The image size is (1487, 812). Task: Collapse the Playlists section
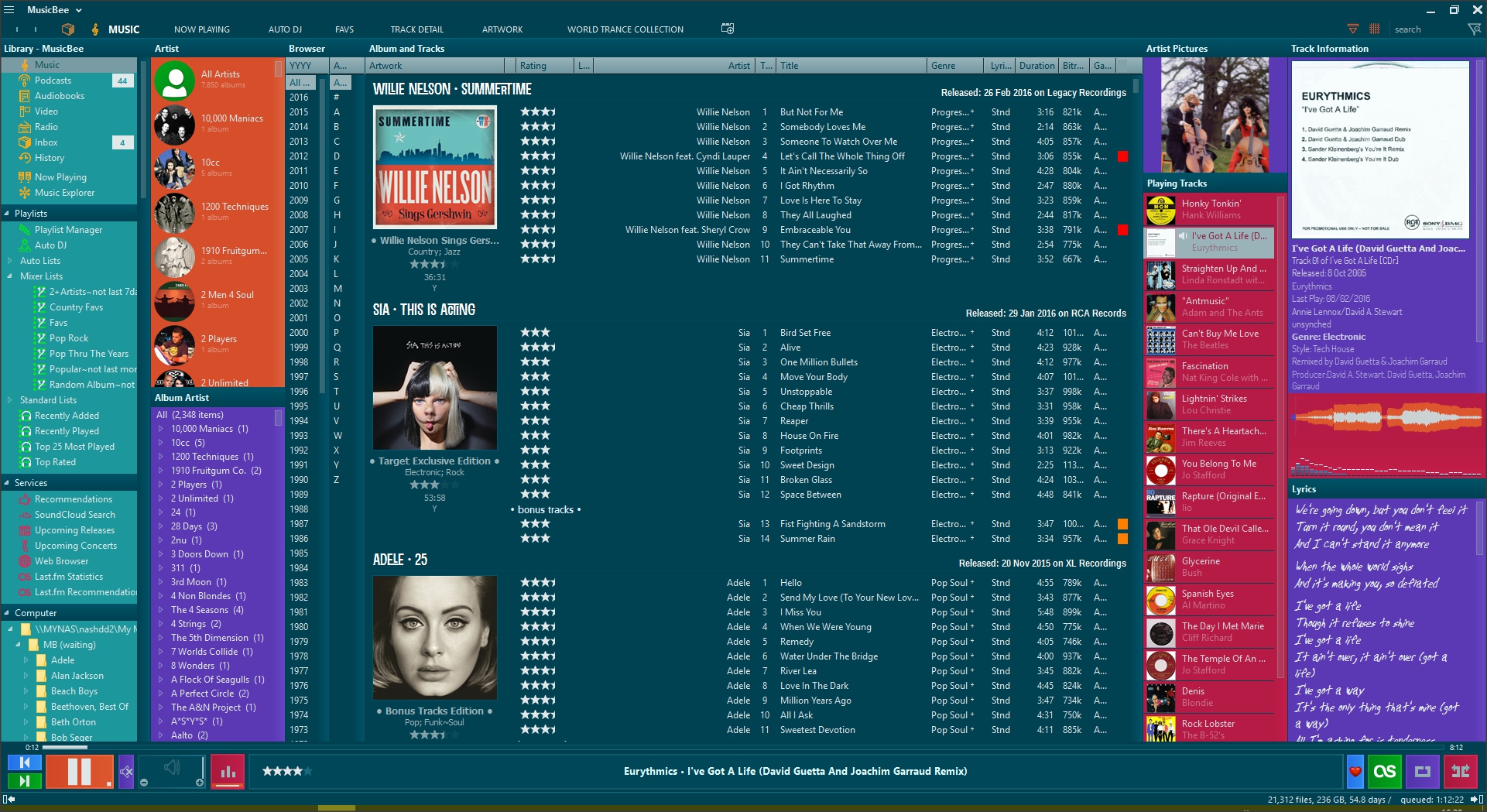coord(7,214)
